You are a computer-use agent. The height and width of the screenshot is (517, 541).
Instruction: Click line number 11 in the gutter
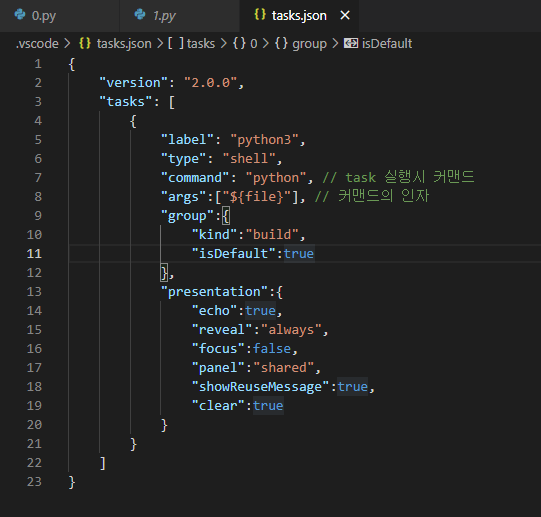34,254
